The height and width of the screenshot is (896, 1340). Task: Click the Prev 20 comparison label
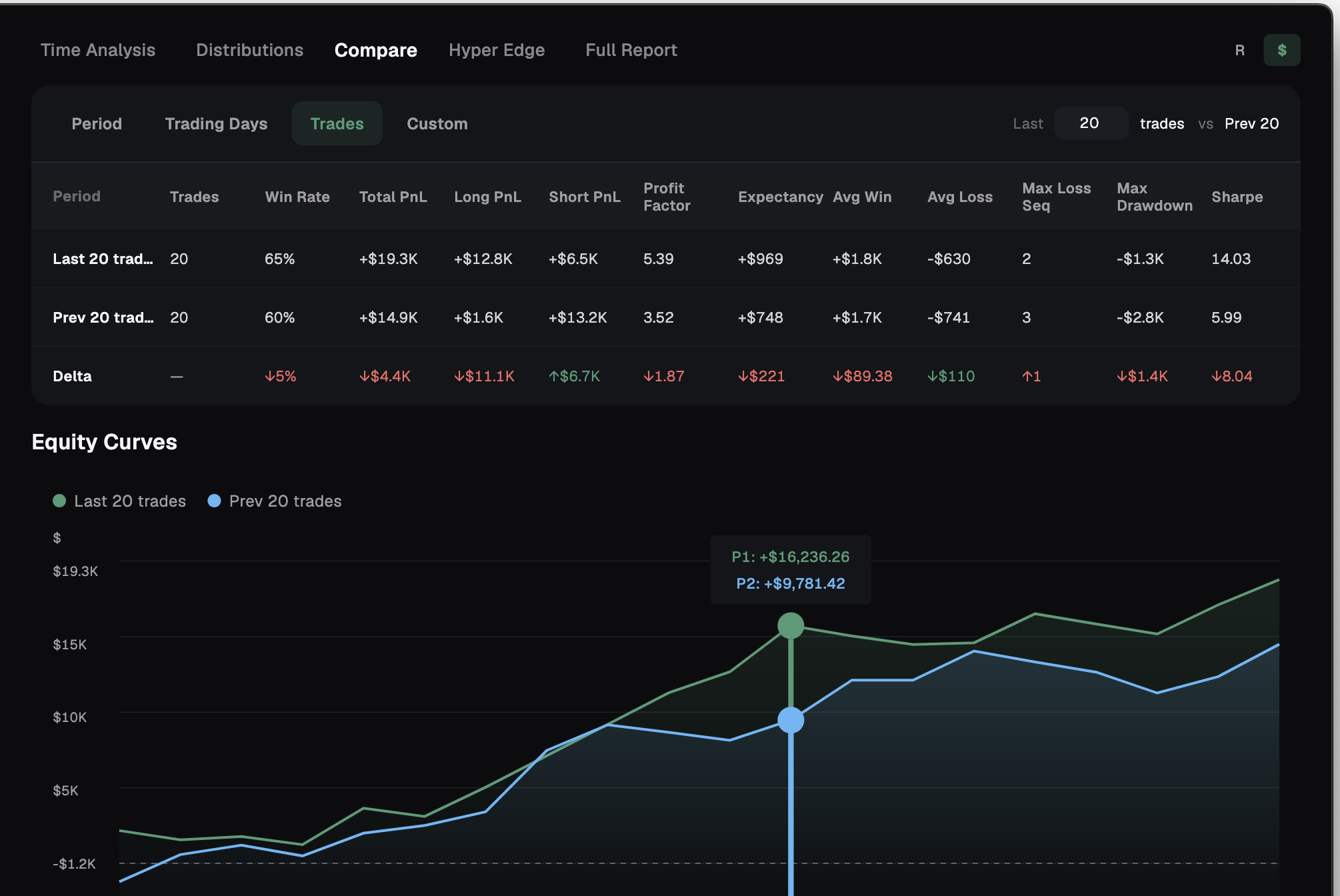(x=1251, y=123)
